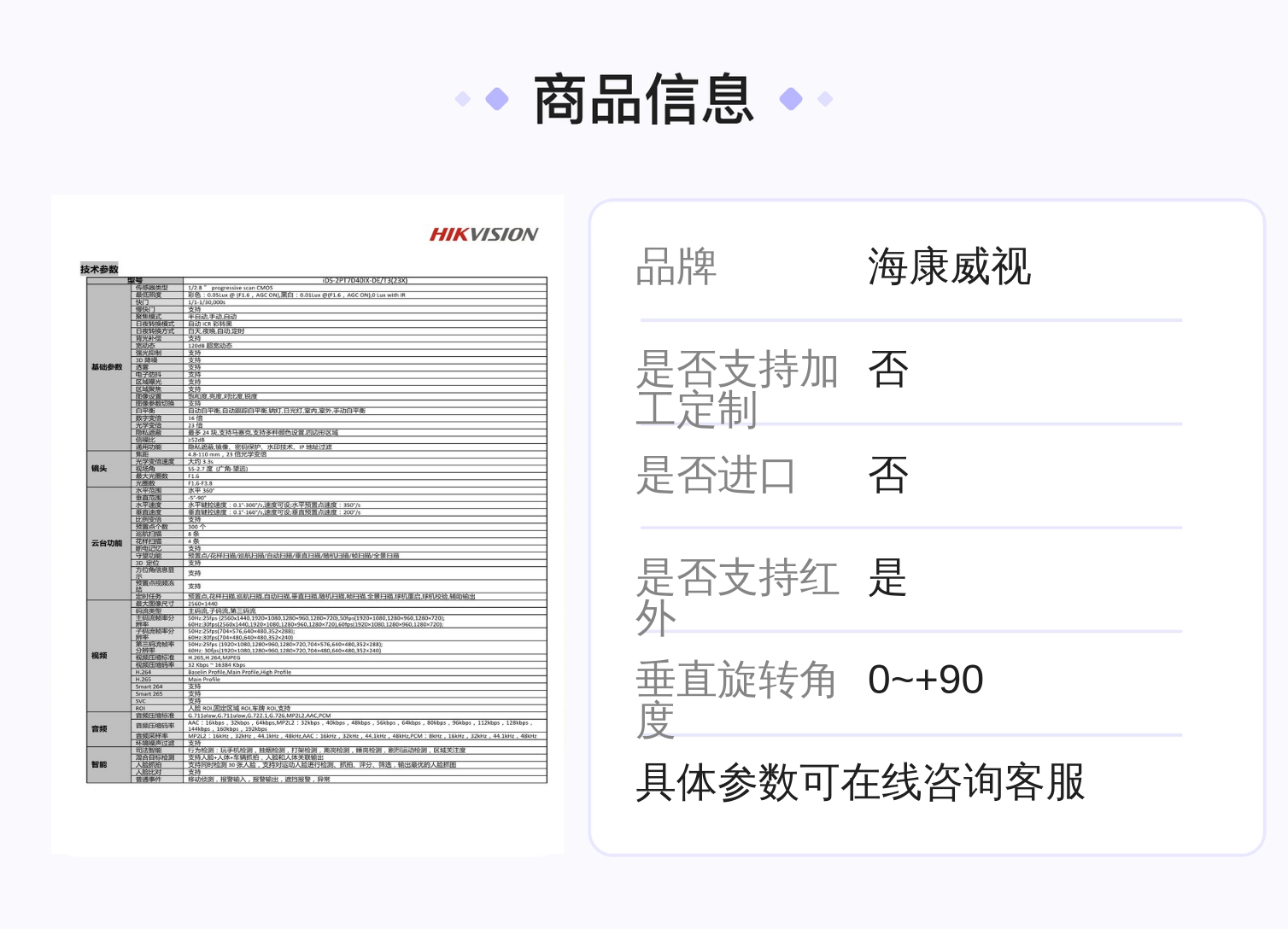Click the 是否进口 label
This screenshot has width=1288, height=929.
pyautogui.click(x=716, y=475)
